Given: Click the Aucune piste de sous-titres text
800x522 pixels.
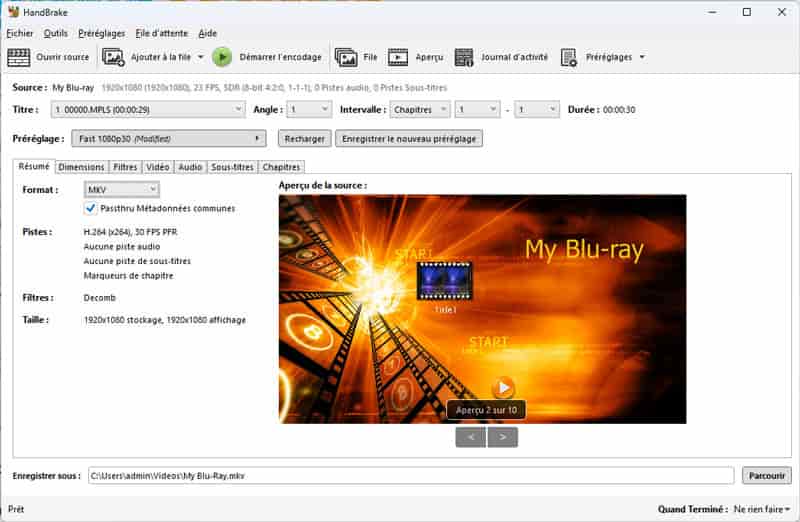Looking at the screenshot, I should coord(137,261).
